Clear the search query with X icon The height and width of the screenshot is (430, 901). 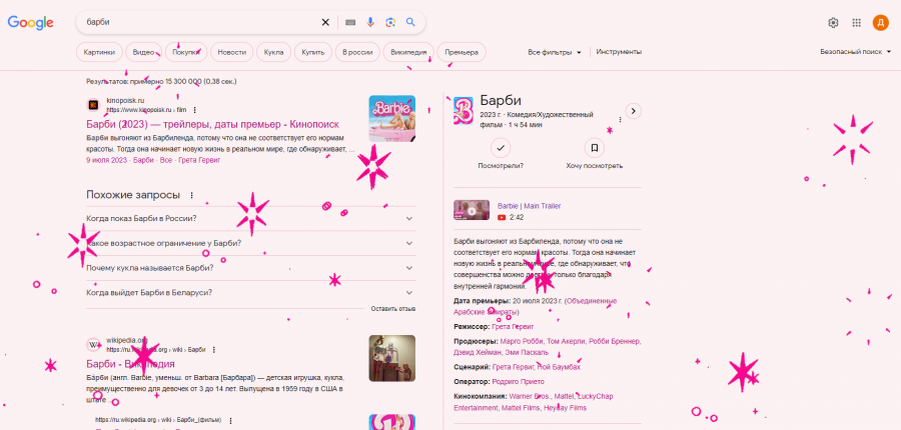(325, 22)
